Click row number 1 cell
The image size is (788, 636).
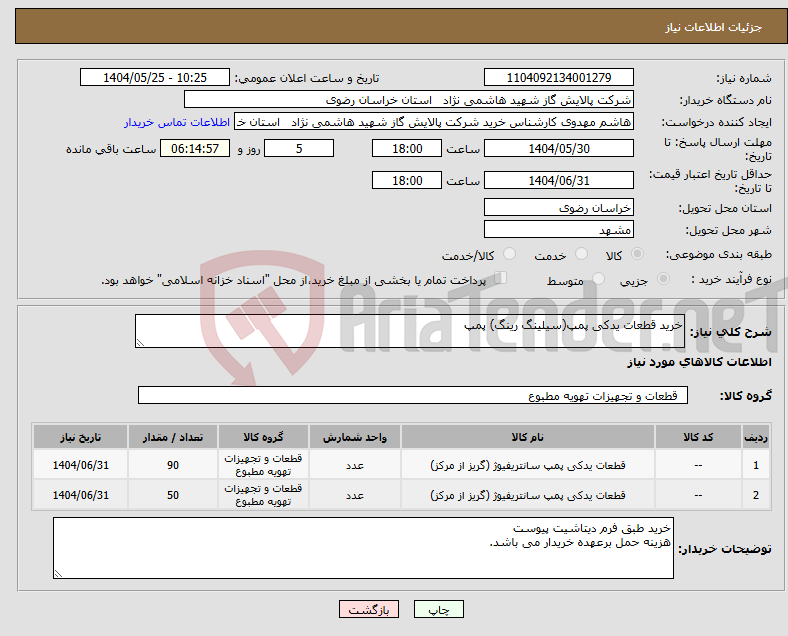tap(756, 465)
